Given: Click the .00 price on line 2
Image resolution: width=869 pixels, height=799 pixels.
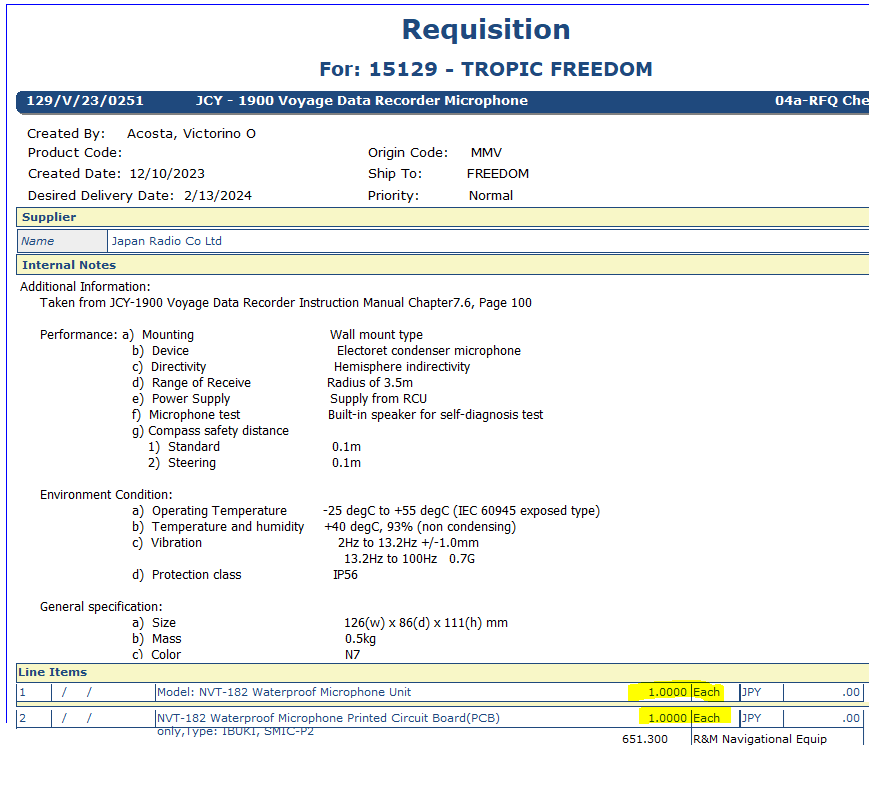Looking at the screenshot, I should (850, 718).
